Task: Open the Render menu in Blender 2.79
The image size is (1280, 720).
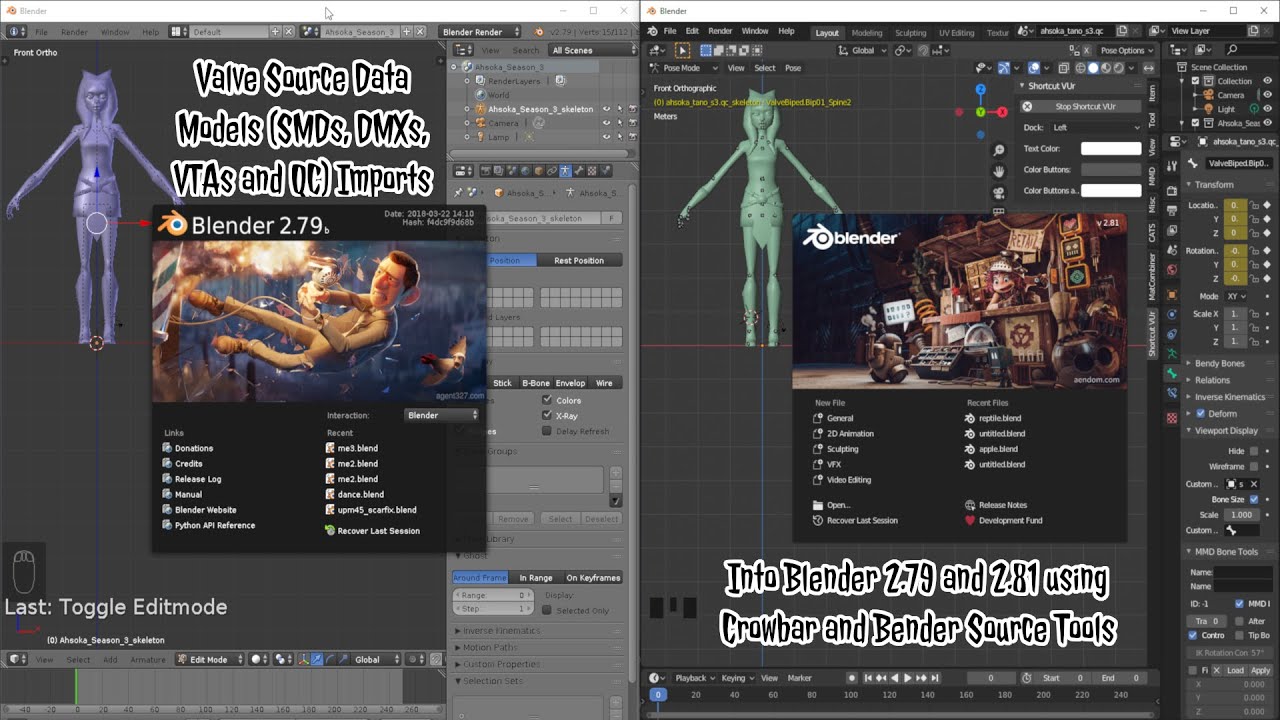Action: click(74, 32)
